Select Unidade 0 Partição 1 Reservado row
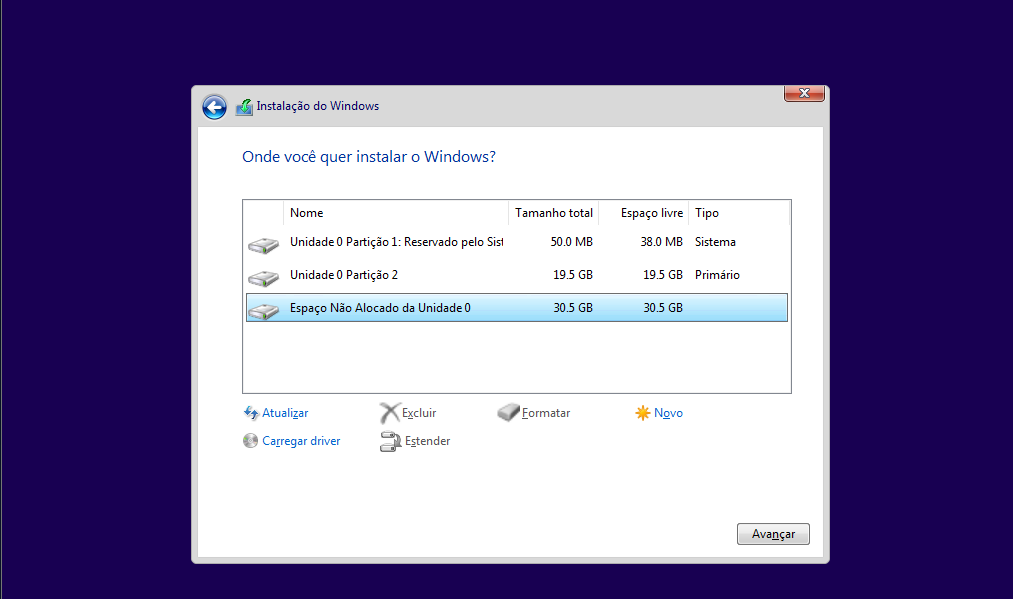 pos(517,242)
